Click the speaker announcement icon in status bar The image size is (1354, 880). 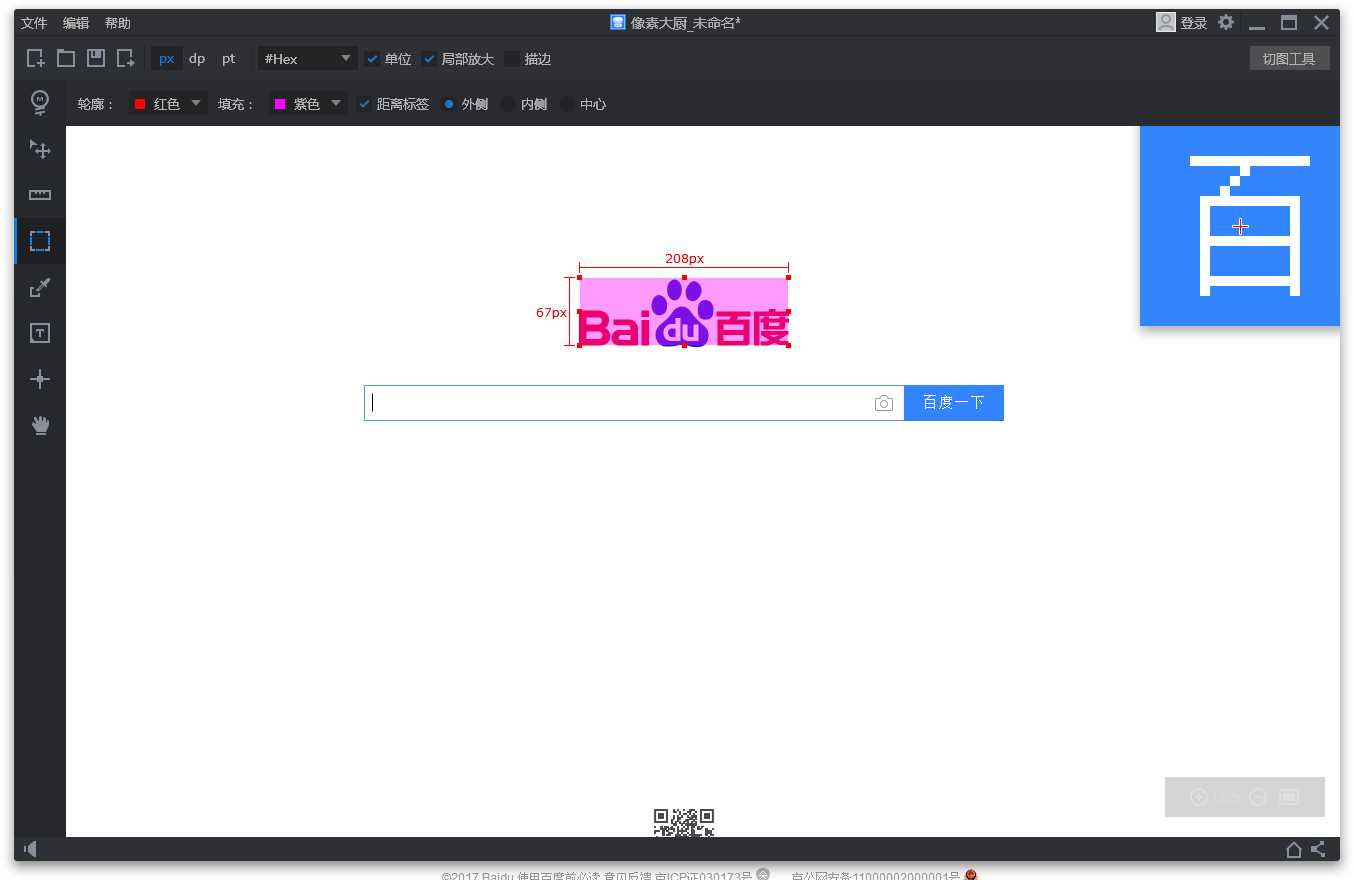tap(30, 849)
